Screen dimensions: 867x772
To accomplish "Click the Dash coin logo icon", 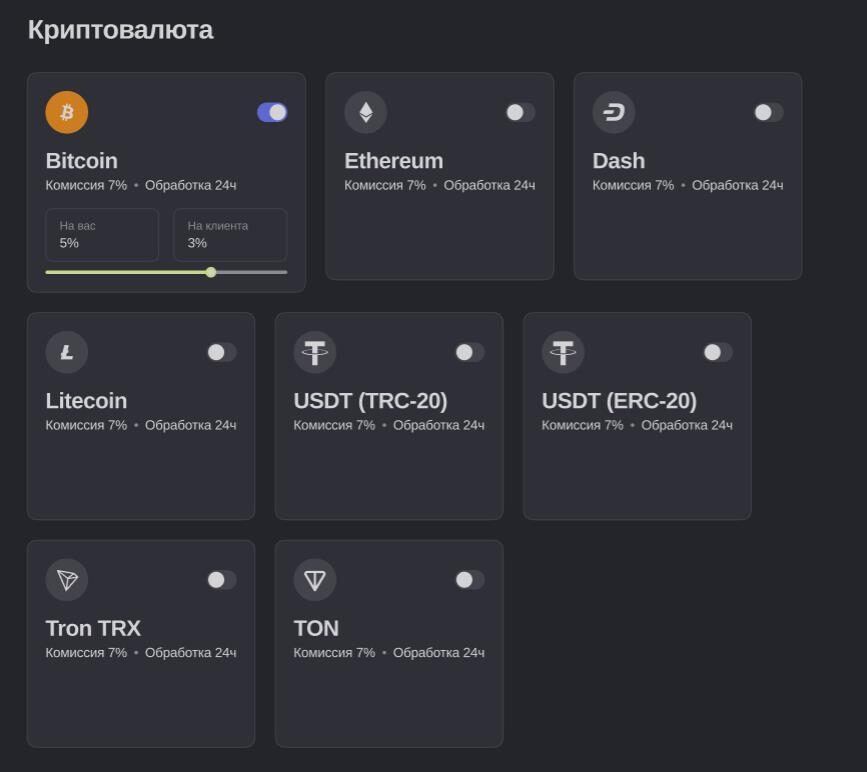I will pyautogui.click(x=614, y=112).
